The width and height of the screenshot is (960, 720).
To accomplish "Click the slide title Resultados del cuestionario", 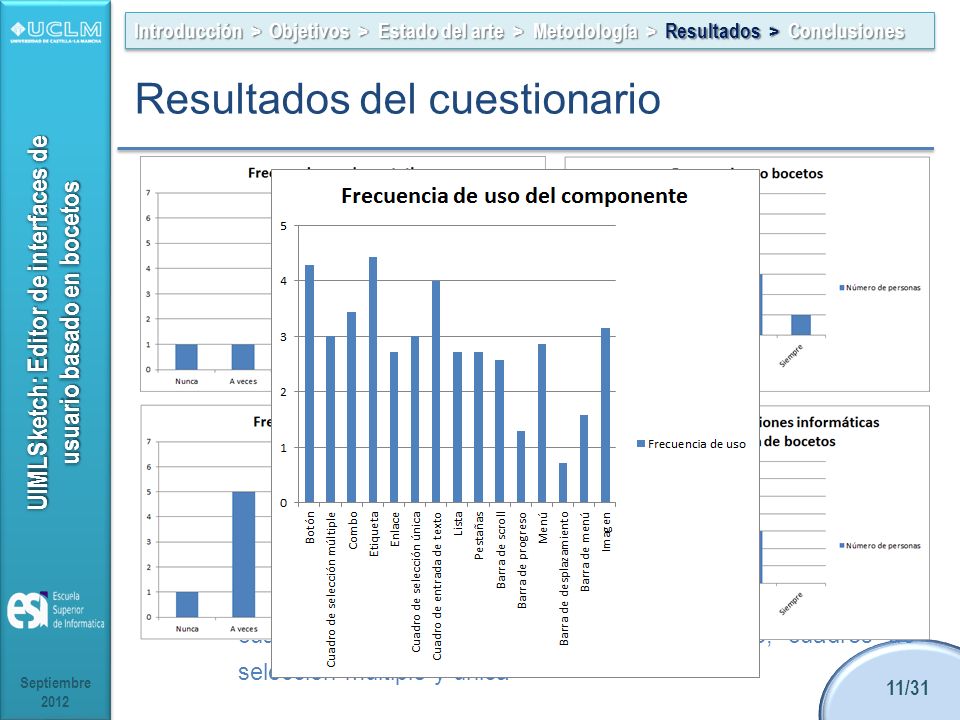I will point(398,99).
